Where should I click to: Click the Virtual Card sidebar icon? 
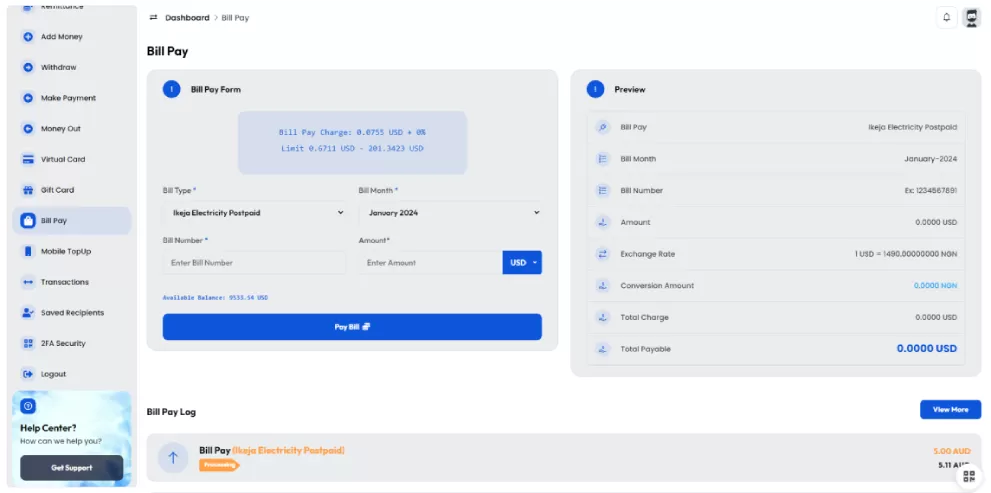28,159
